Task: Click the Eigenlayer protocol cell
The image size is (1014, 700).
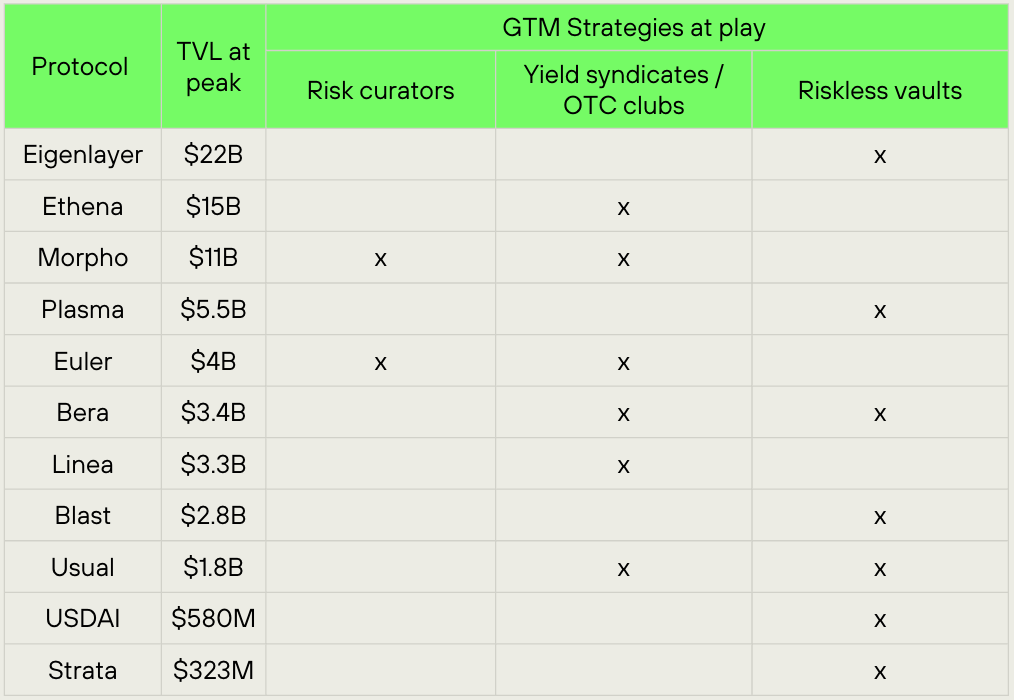Action: [83, 155]
